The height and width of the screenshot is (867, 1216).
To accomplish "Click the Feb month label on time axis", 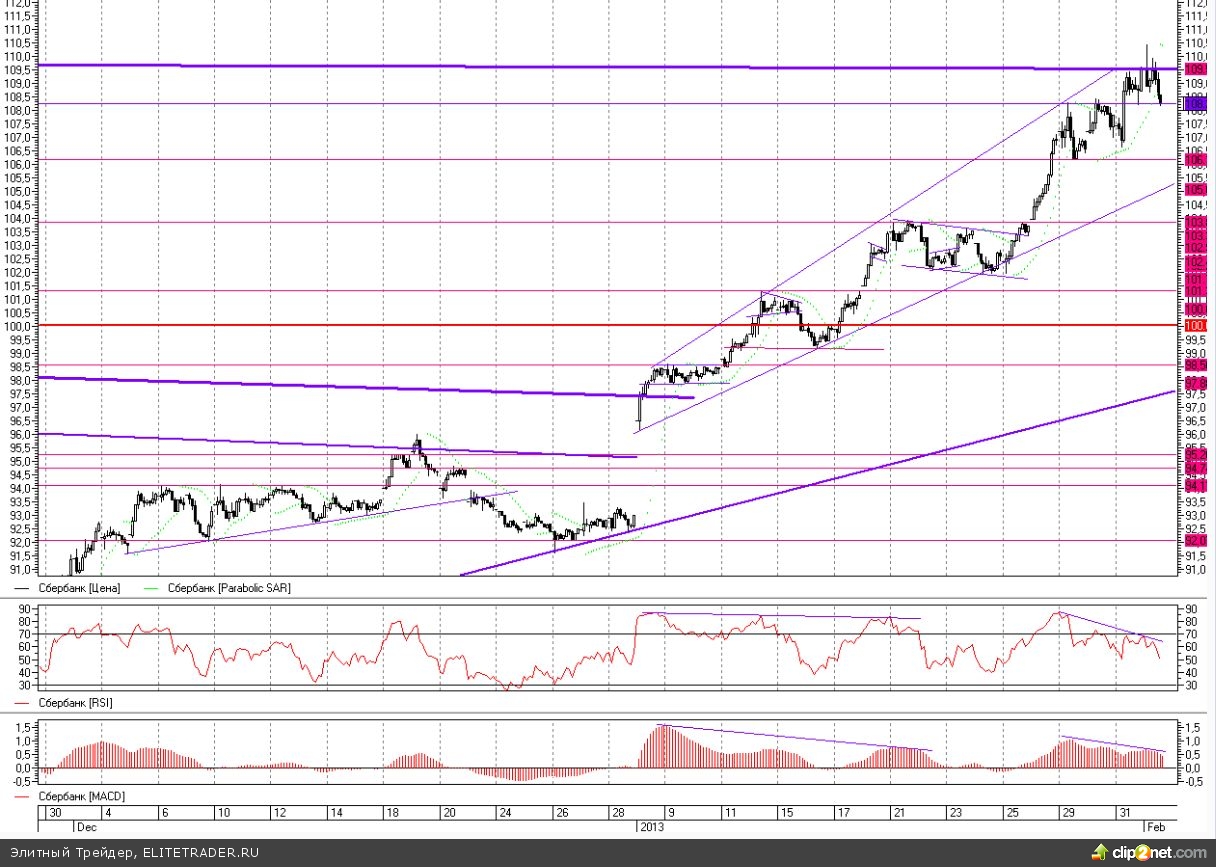I will (x=1155, y=827).
